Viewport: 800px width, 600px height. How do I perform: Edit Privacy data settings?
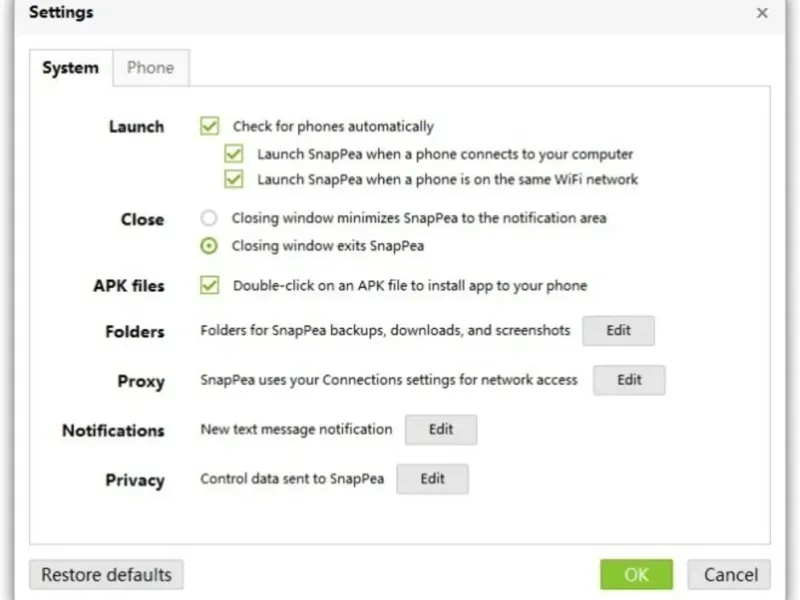[x=432, y=478]
